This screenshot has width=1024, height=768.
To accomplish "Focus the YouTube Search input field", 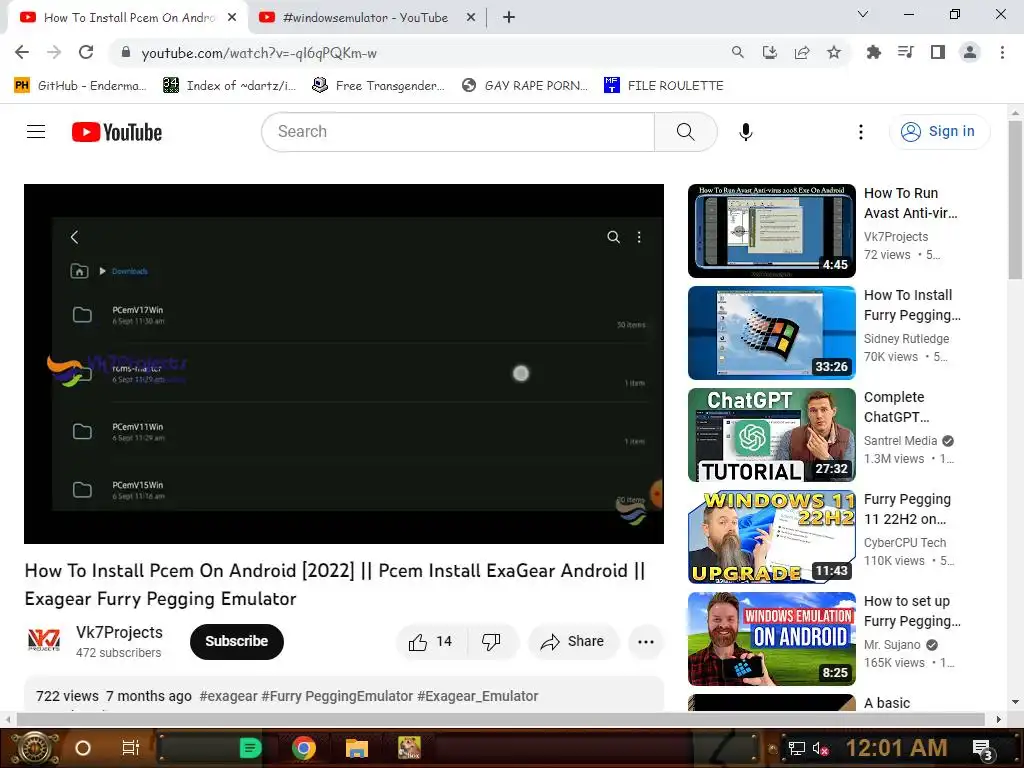I will (458, 132).
